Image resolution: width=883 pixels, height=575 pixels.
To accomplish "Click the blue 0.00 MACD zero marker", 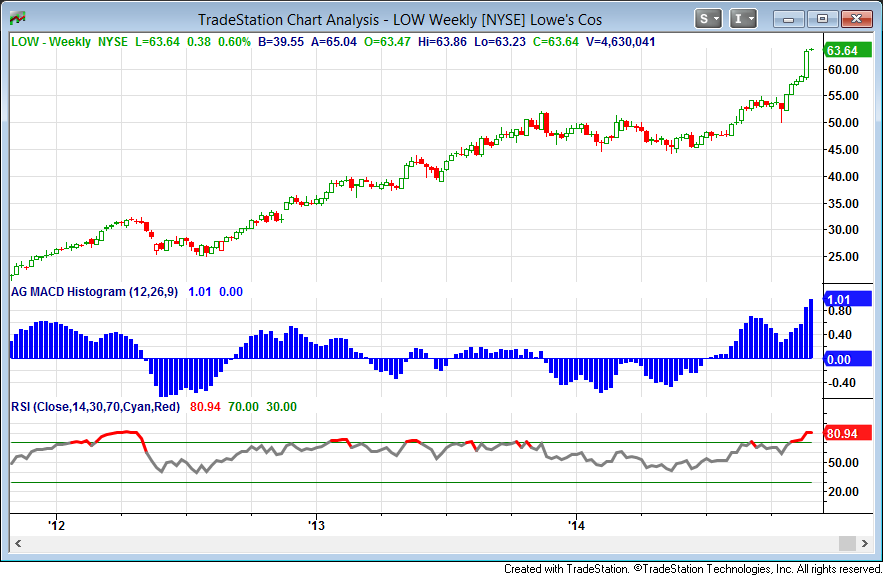I will click(x=846, y=359).
